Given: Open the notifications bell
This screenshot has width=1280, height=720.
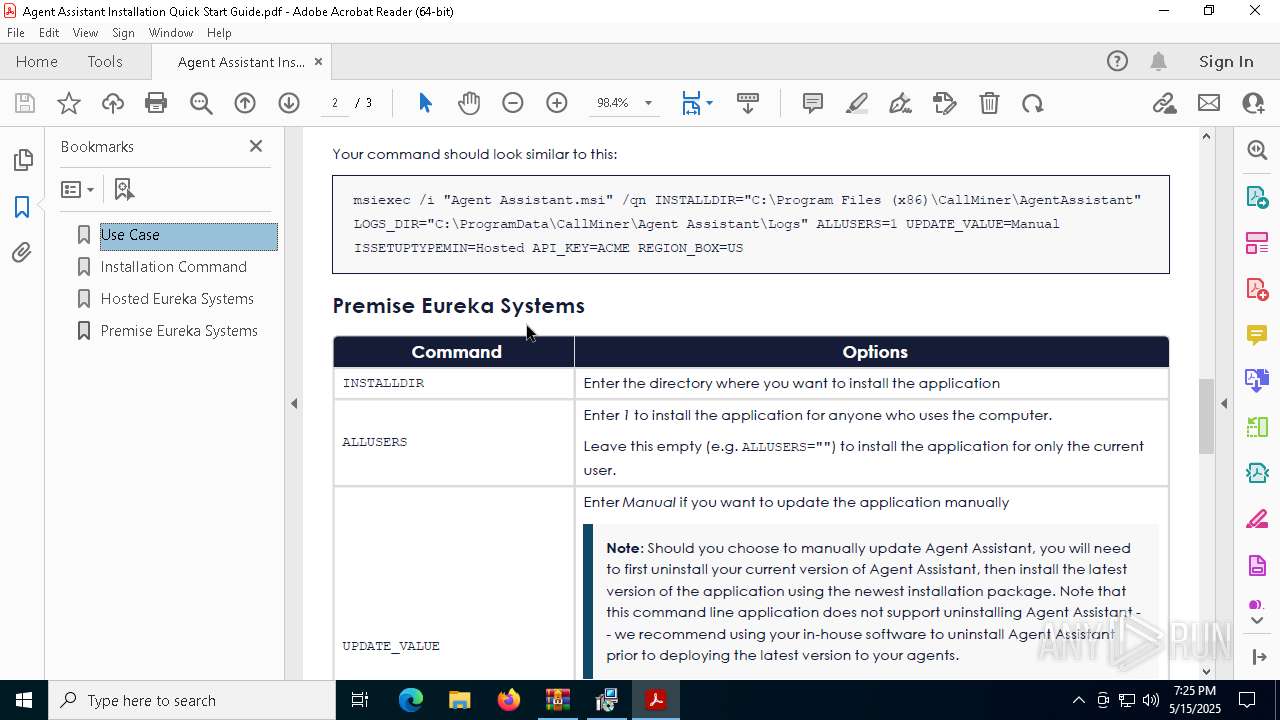Looking at the screenshot, I should tap(1159, 62).
